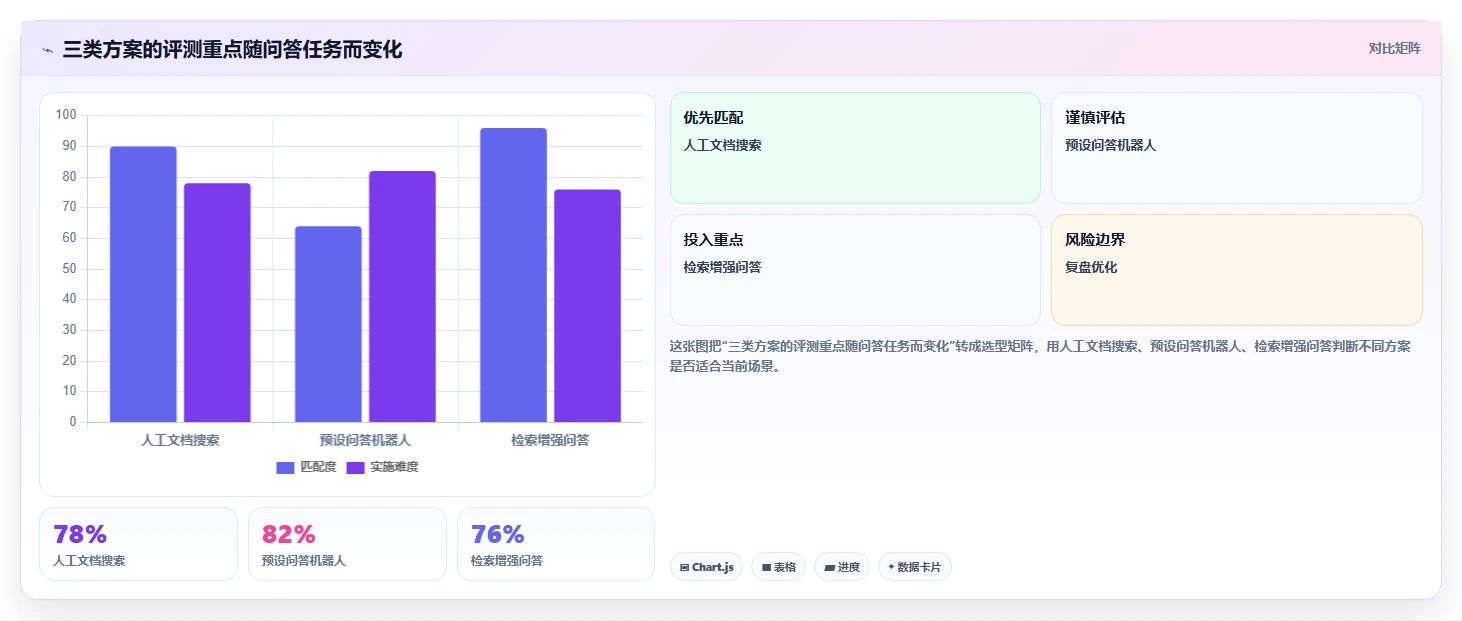Image resolution: width=1462 pixels, height=621 pixels.
Task: Click the title 三类方案的评测重点随问答任务而变化
Action: click(232, 50)
